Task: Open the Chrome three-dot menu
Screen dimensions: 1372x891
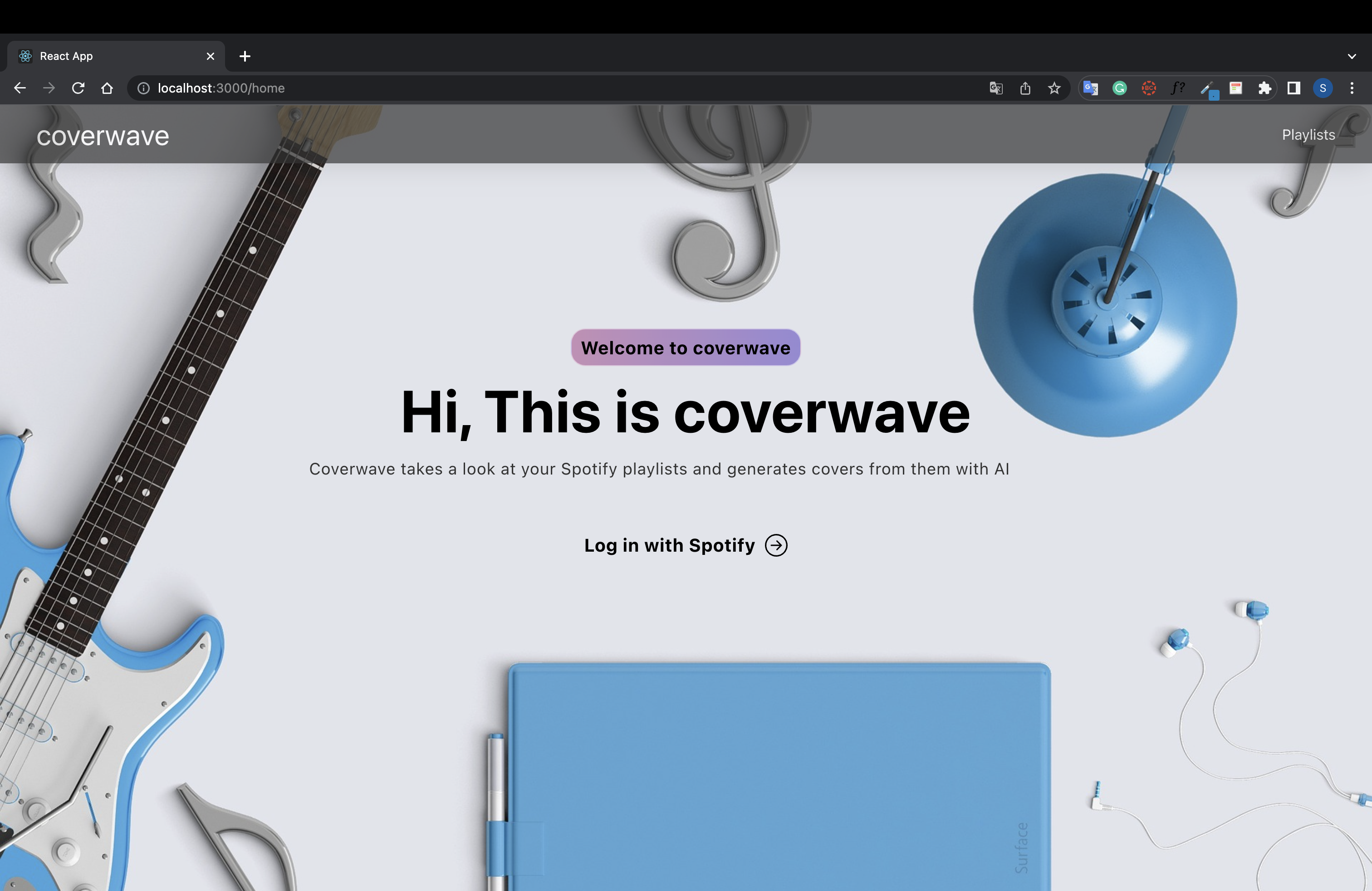Action: coord(1352,88)
